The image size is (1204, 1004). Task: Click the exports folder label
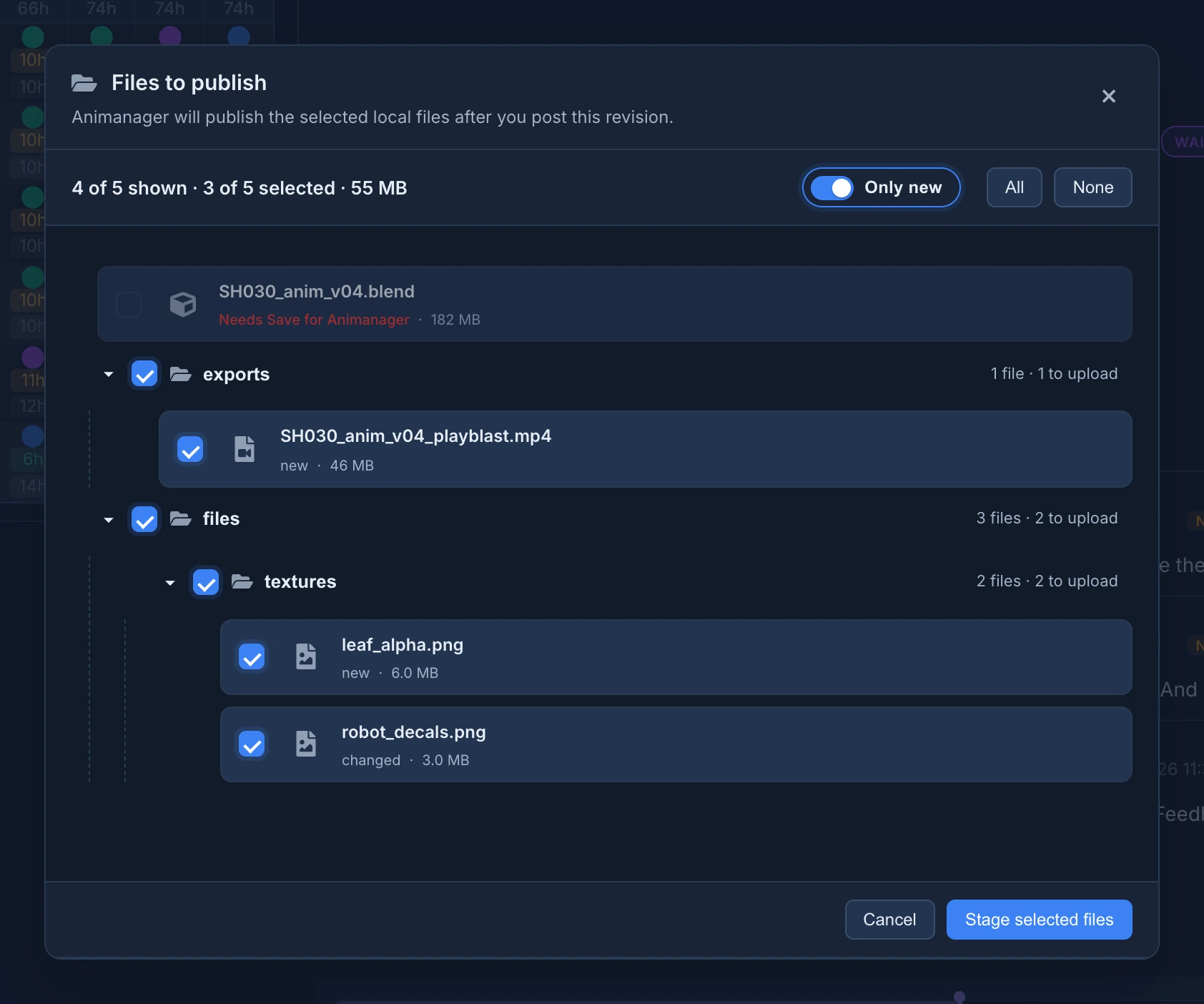tap(236, 375)
